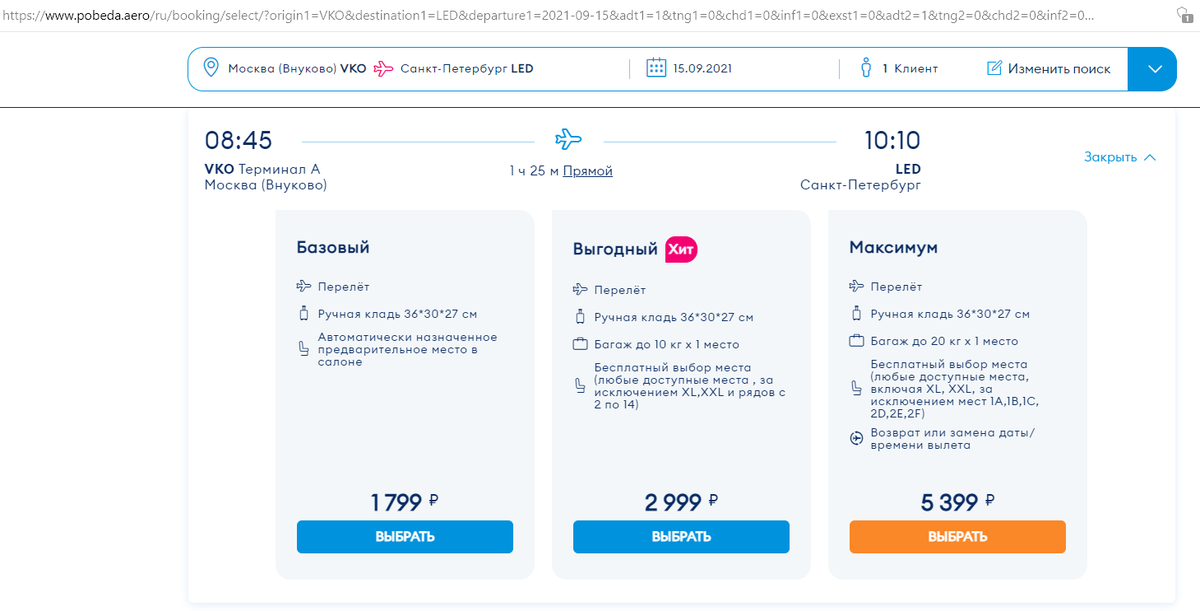Click the Изменить поиск link
Screen dimensions: 1200x611
1059,69
